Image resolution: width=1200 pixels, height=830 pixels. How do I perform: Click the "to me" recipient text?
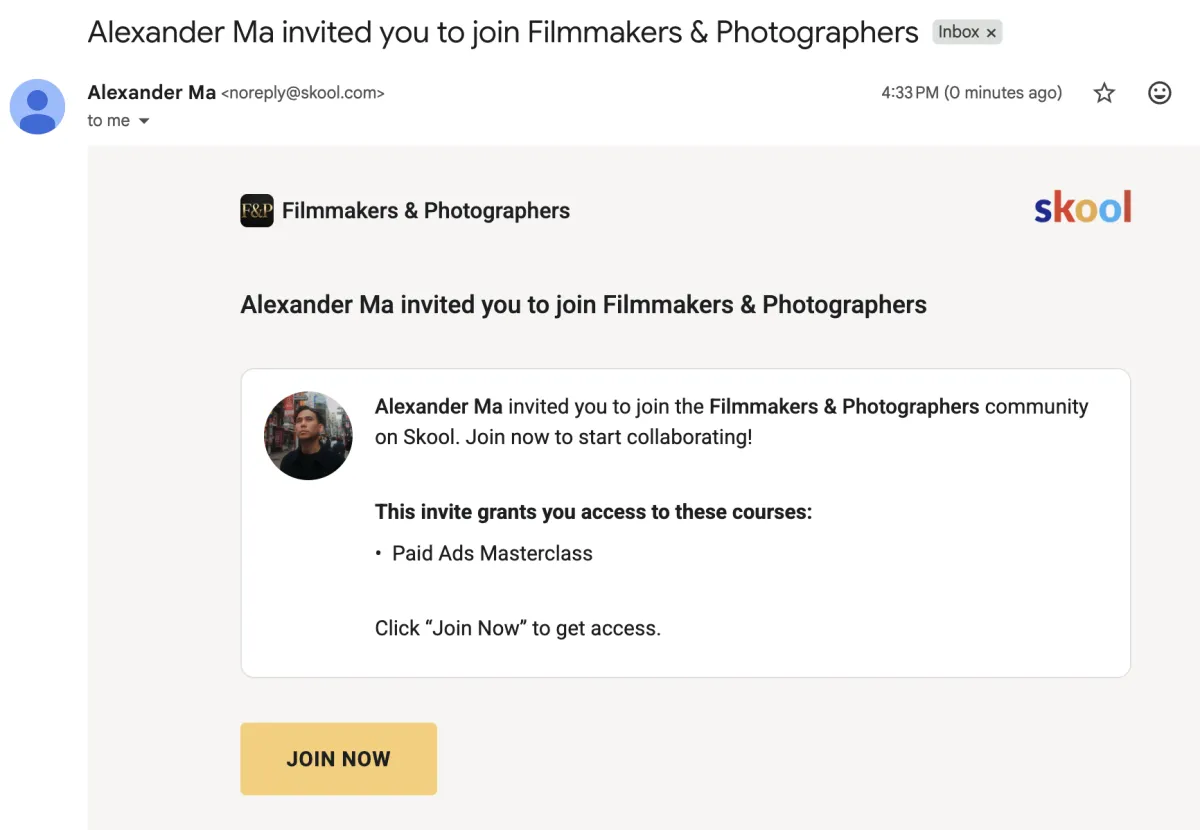pos(108,121)
